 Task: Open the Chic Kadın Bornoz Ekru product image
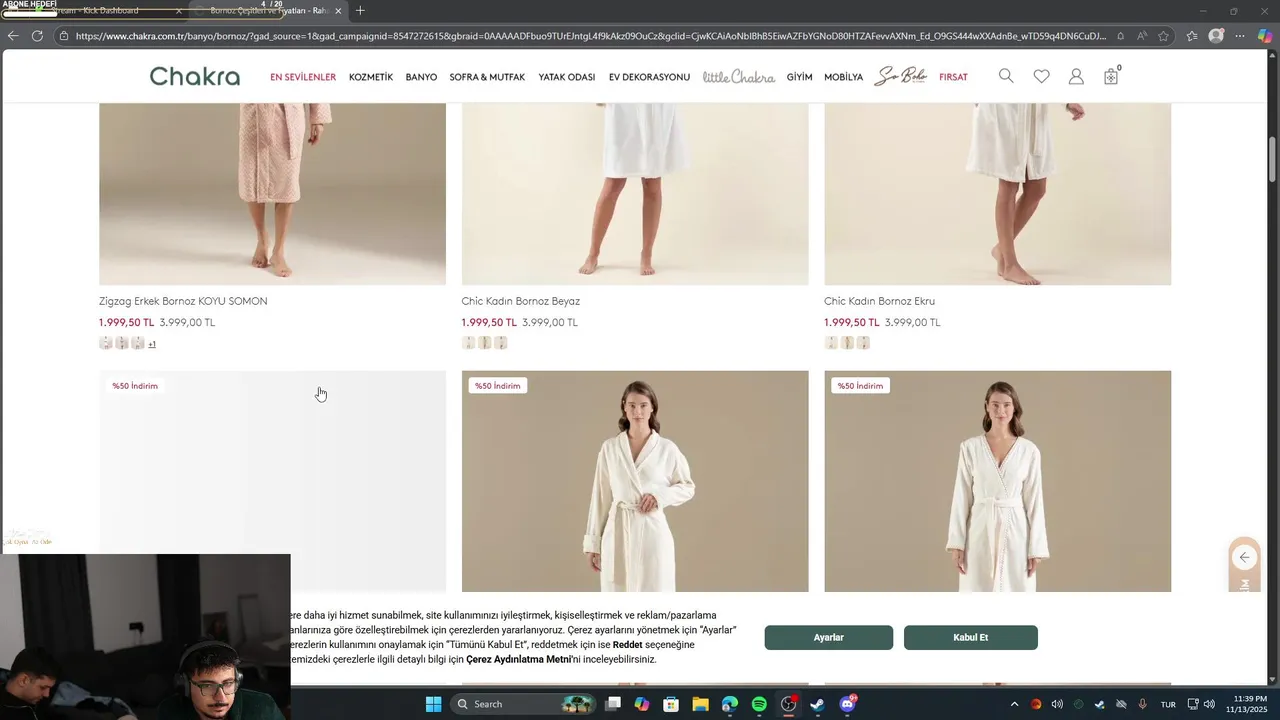point(997,193)
